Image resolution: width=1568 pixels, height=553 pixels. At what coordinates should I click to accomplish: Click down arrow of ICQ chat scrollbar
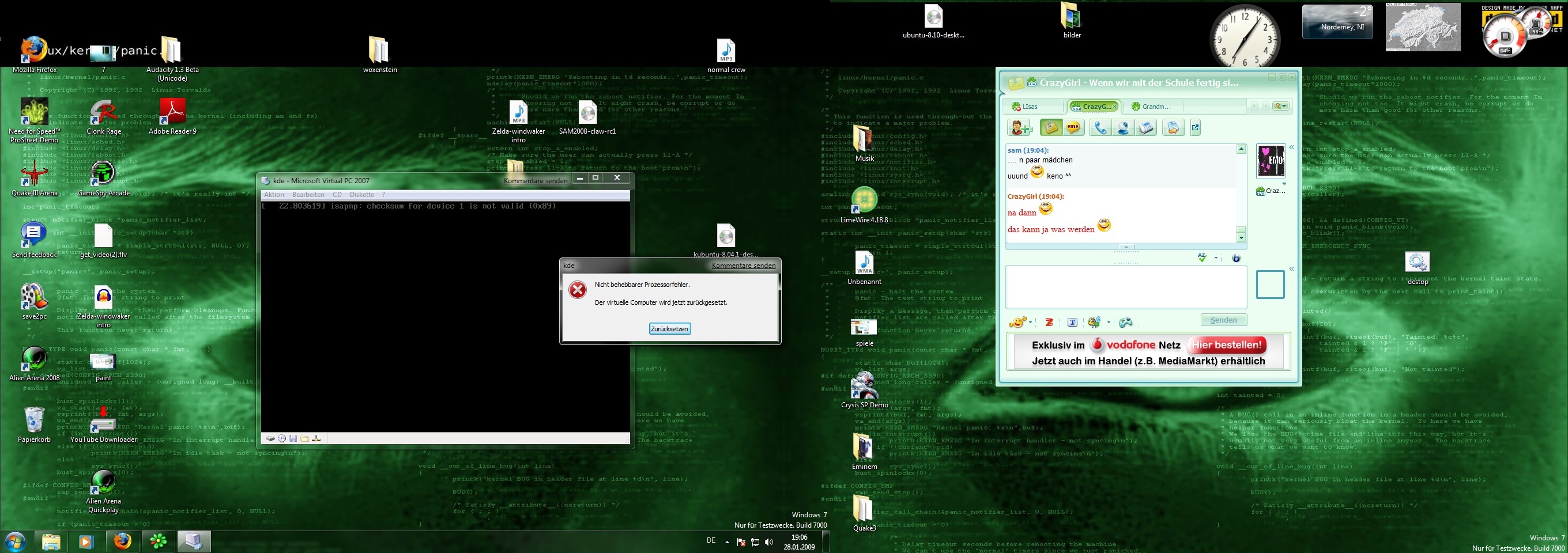[1241, 237]
